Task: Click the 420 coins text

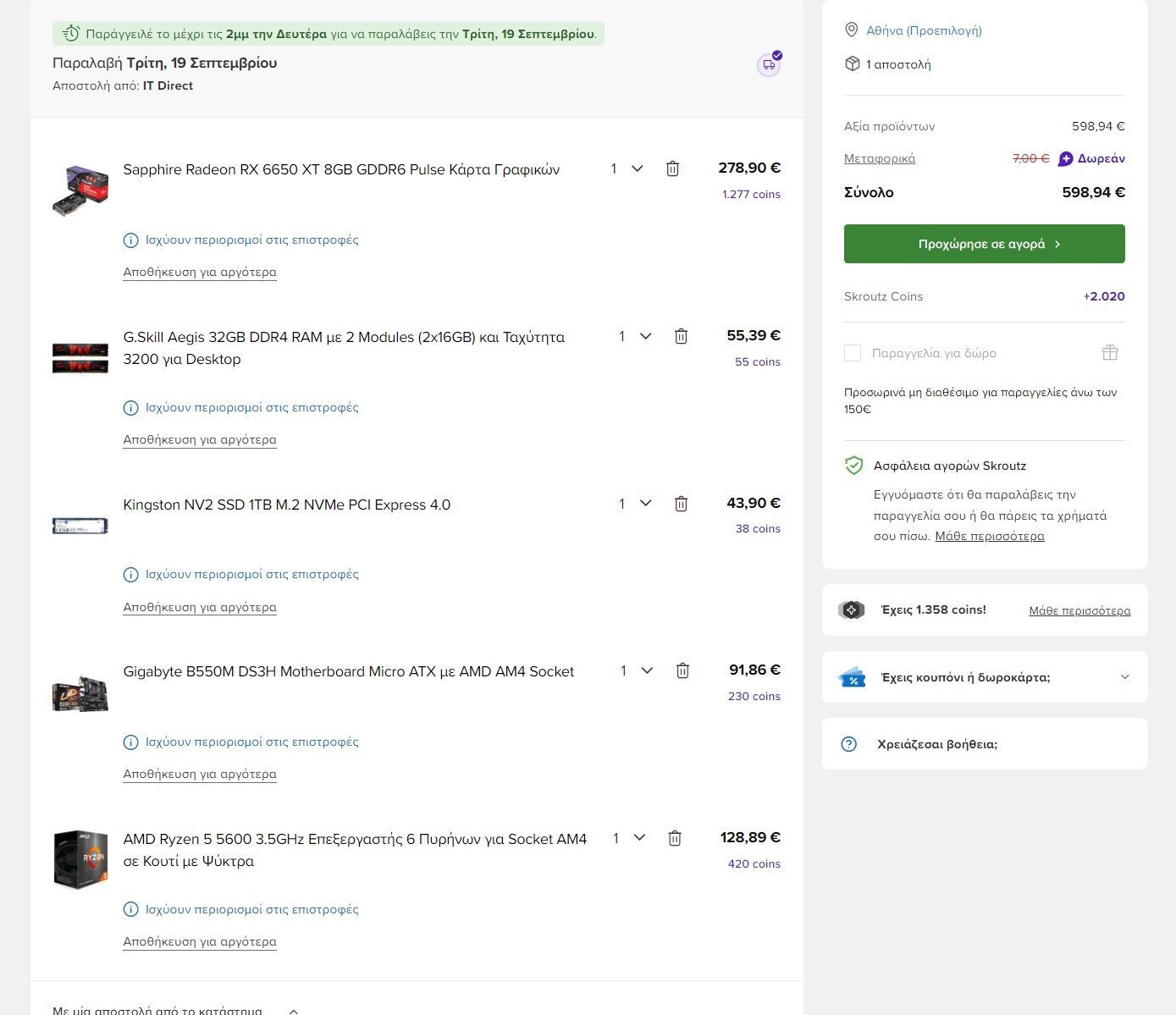Action: tap(754, 863)
